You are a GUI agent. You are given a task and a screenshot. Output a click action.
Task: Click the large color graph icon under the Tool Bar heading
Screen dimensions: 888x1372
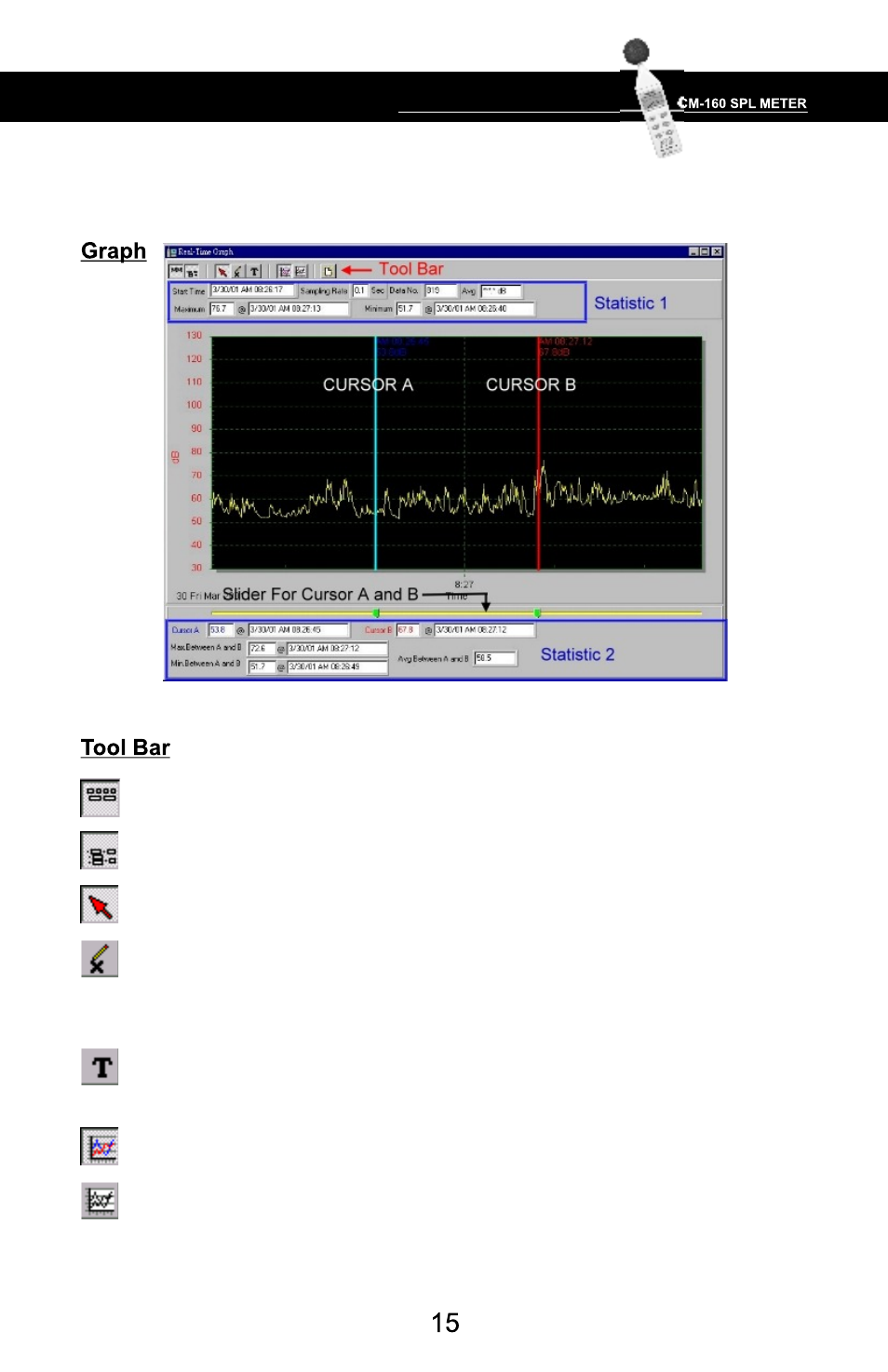pos(100,1147)
